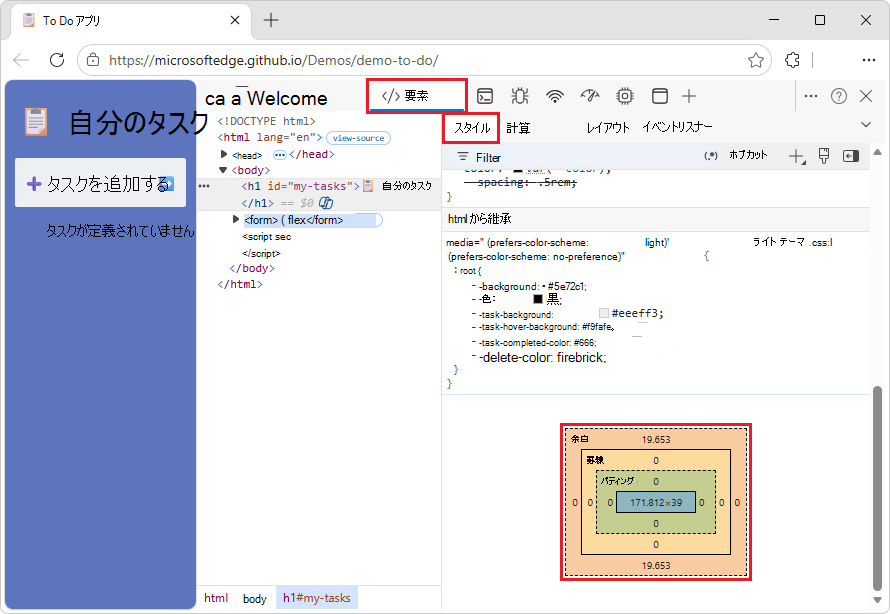Open DevTools help icon
Image resolution: width=890 pixels, height=614 pixels.
click(x=839, y=96)
